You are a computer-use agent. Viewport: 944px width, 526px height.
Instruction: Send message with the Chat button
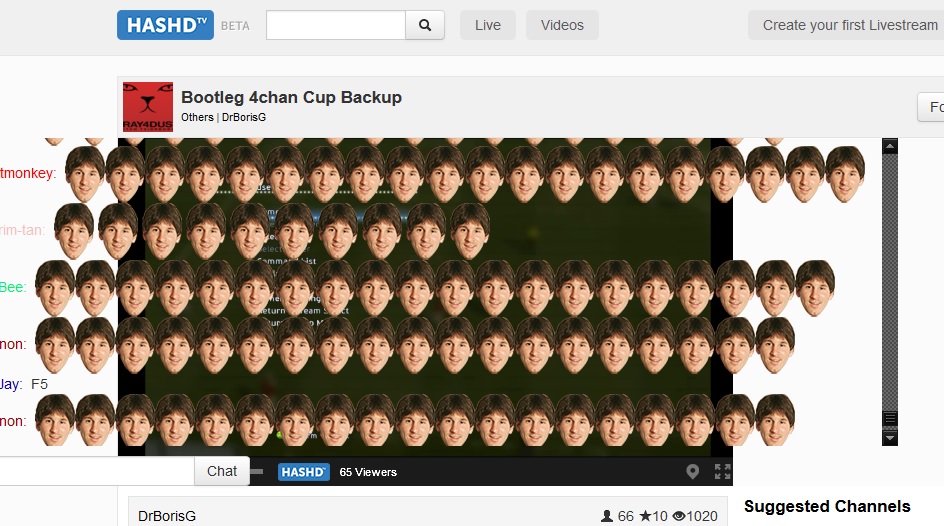pyautogui.click(x=222, y=471)
